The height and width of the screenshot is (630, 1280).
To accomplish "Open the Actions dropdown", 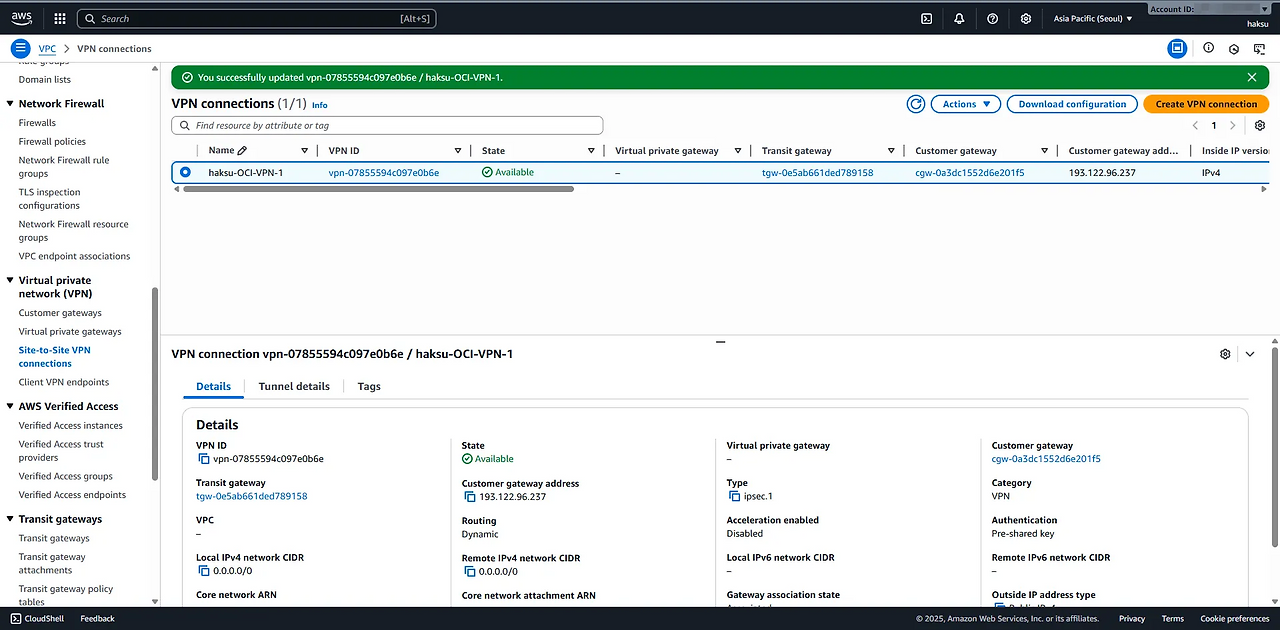I will 965,104.
